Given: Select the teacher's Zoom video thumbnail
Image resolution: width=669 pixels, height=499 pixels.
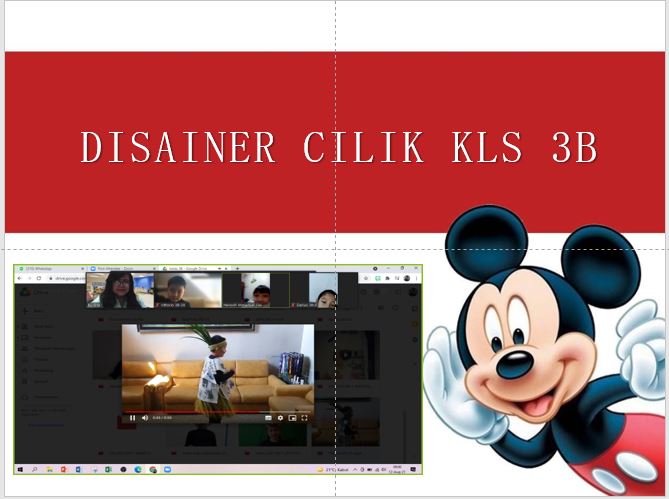Looking at the screenshot, I should coord(120,290).
